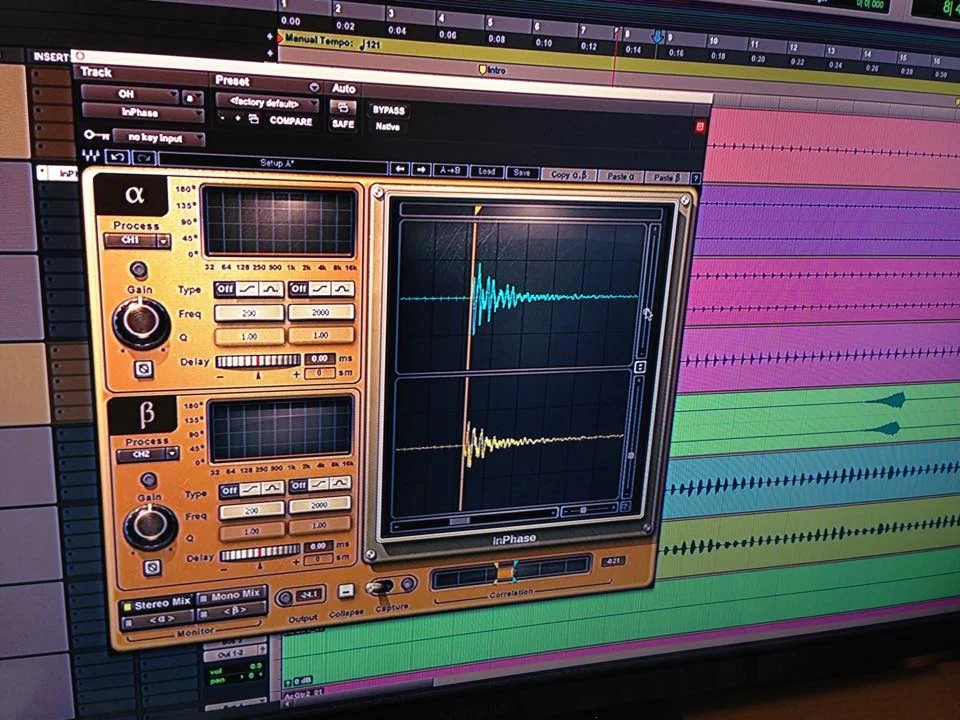Click the preset copy settings icon

253,119
